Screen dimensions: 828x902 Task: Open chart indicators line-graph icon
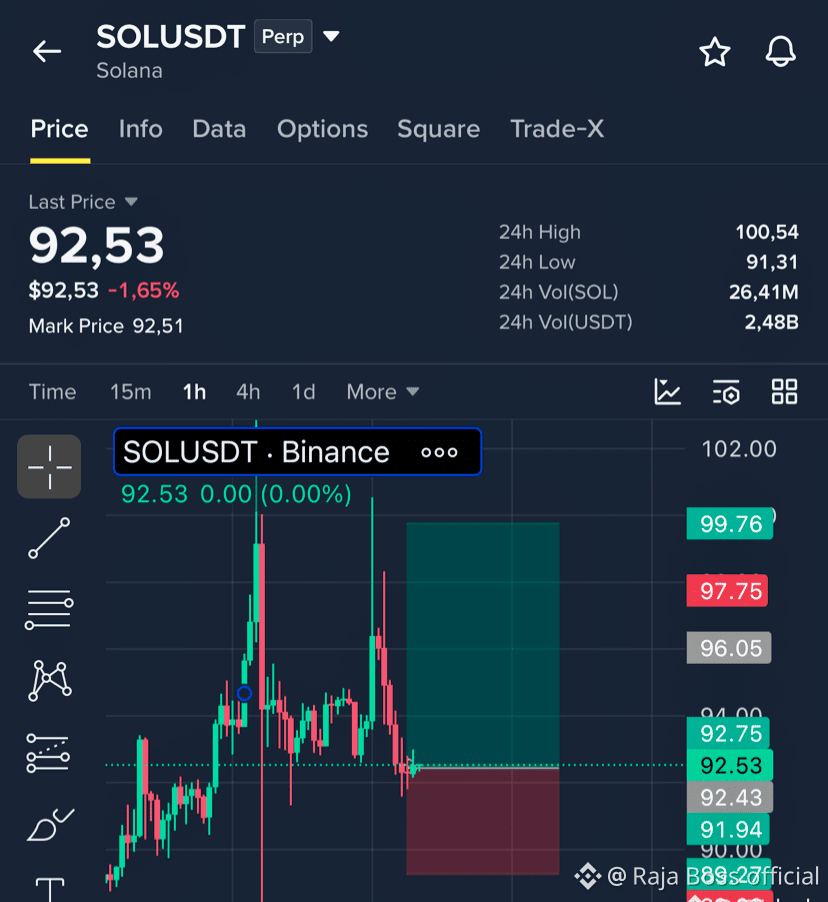(x=667, y=392)
